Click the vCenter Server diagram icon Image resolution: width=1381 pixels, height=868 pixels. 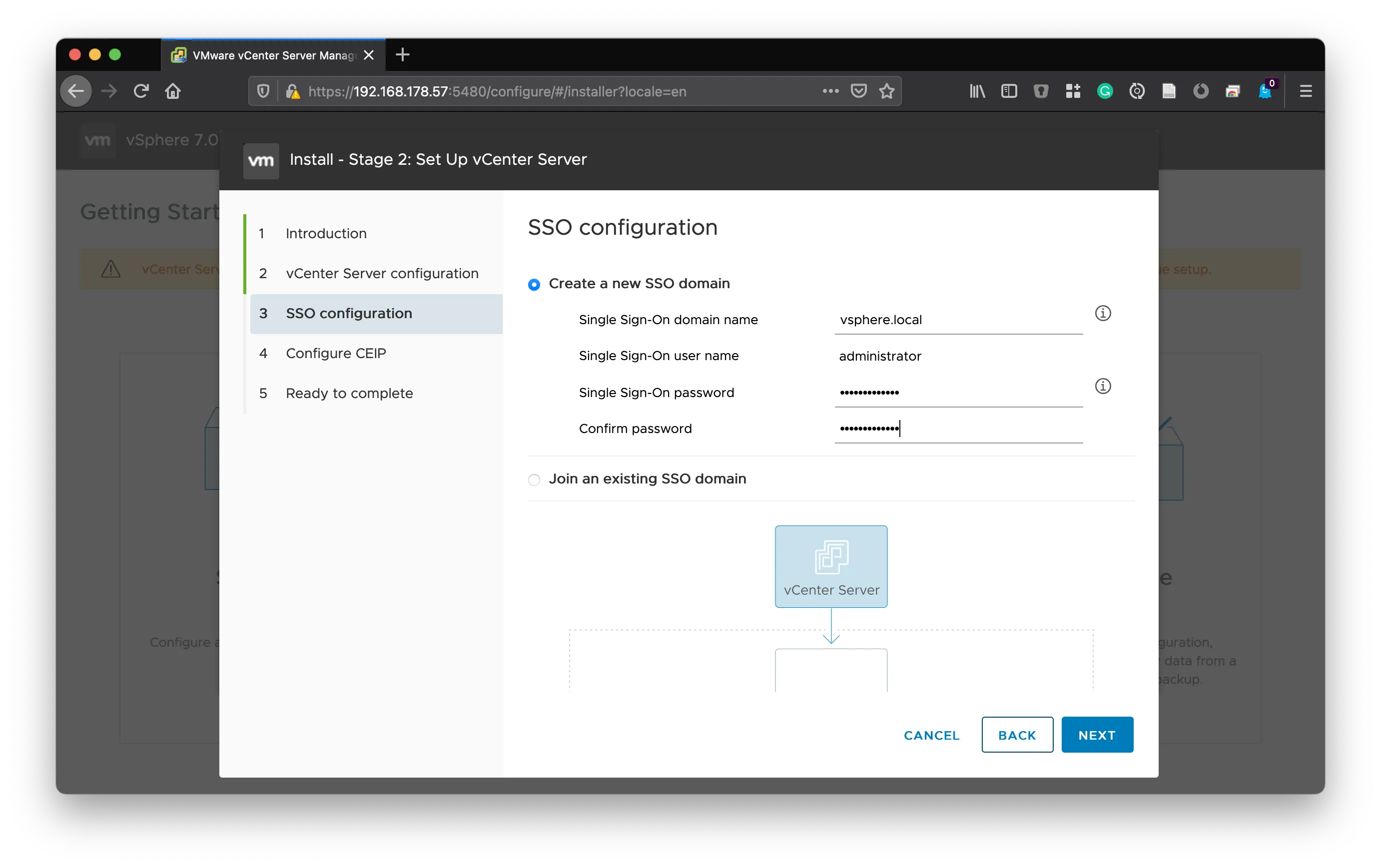(831, 557)
